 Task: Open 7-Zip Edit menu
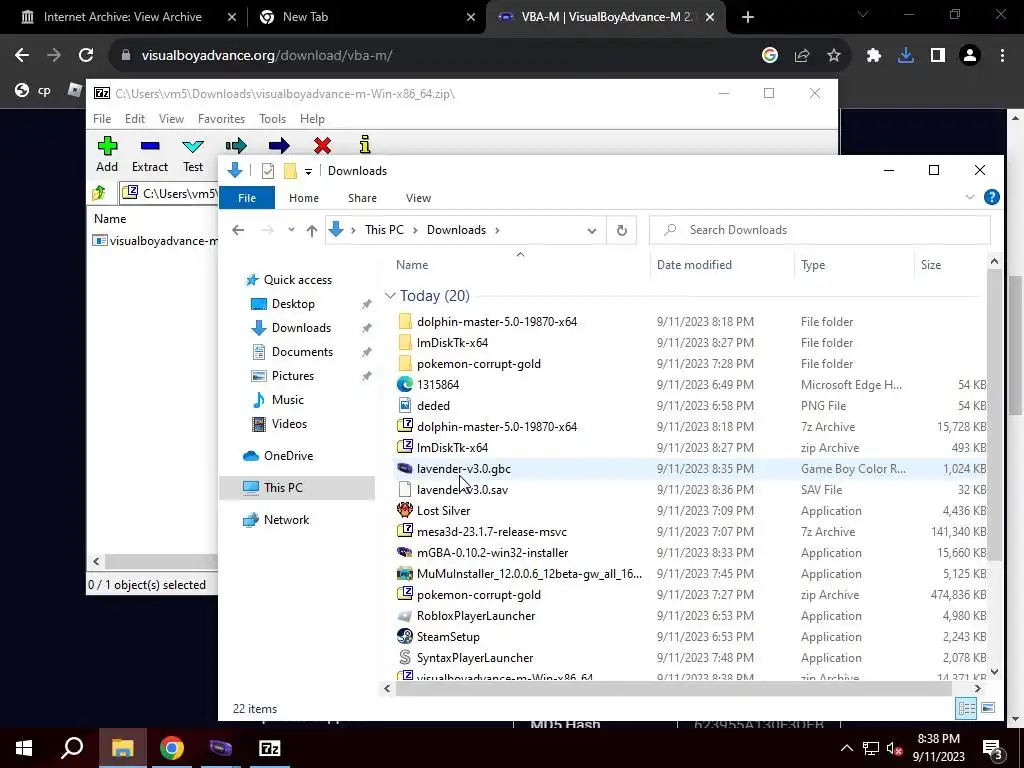tap(135, 119)
